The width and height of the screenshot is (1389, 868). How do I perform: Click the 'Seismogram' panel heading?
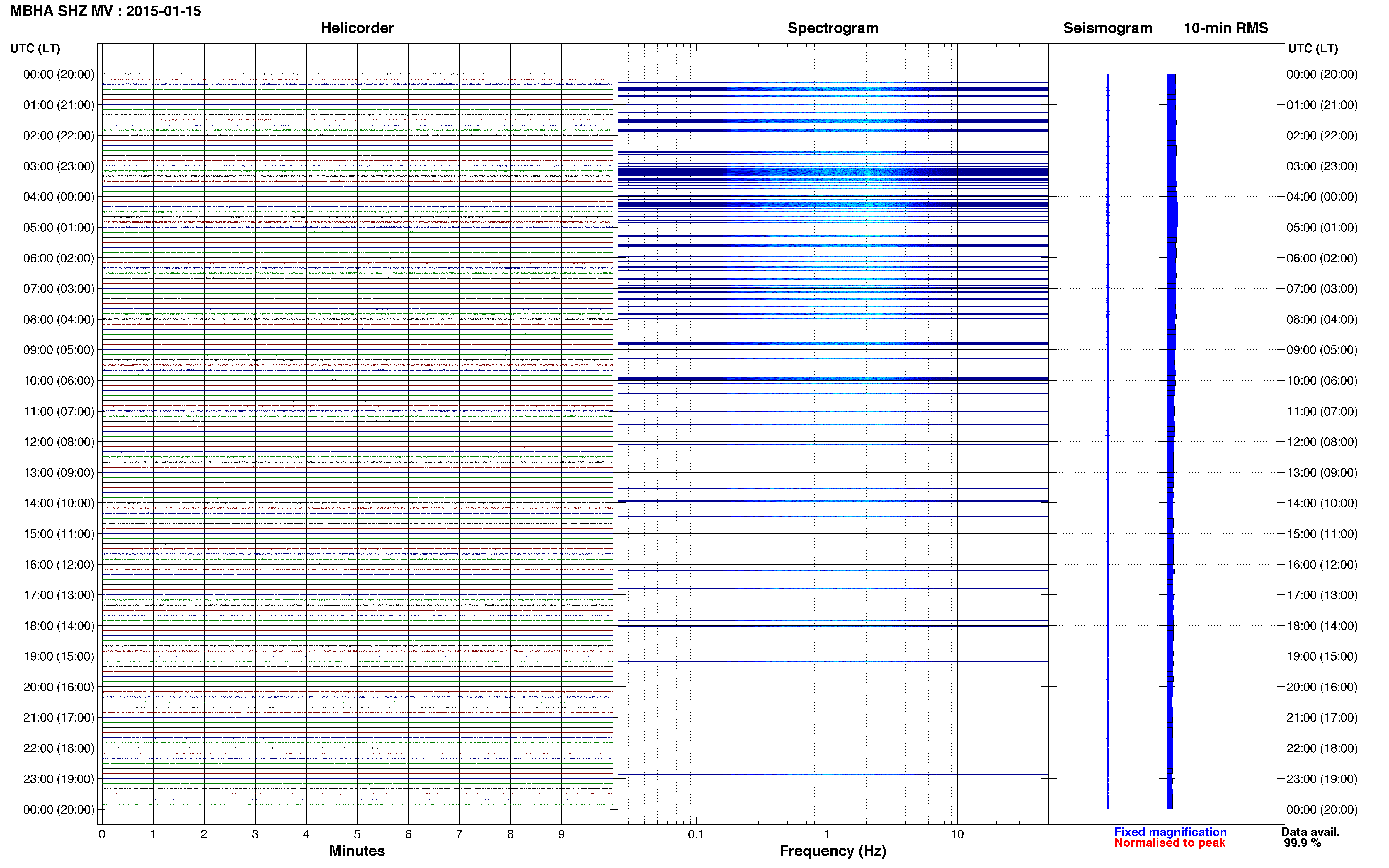1108,28
